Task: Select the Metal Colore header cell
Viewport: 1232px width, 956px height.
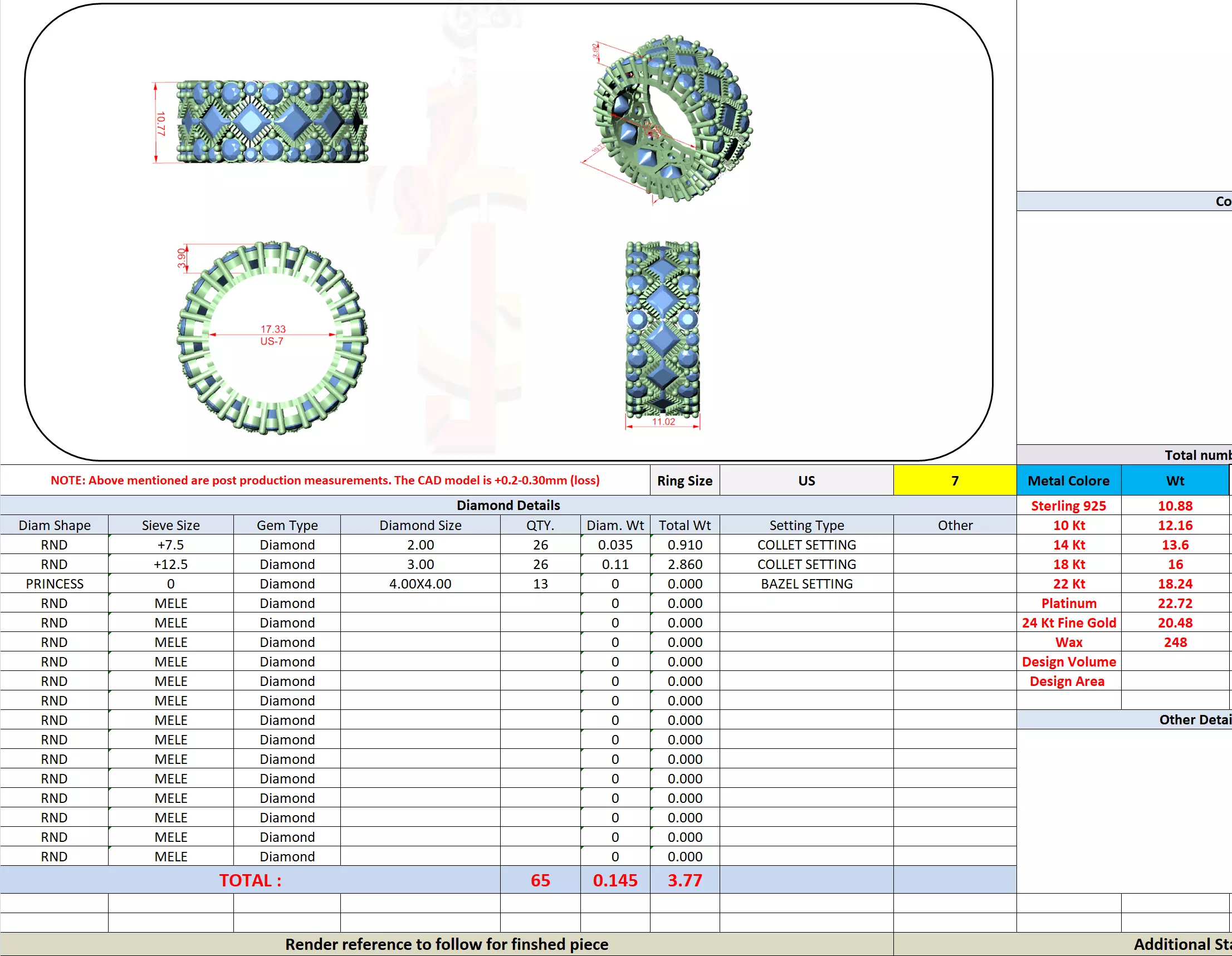Action: 1068,481
